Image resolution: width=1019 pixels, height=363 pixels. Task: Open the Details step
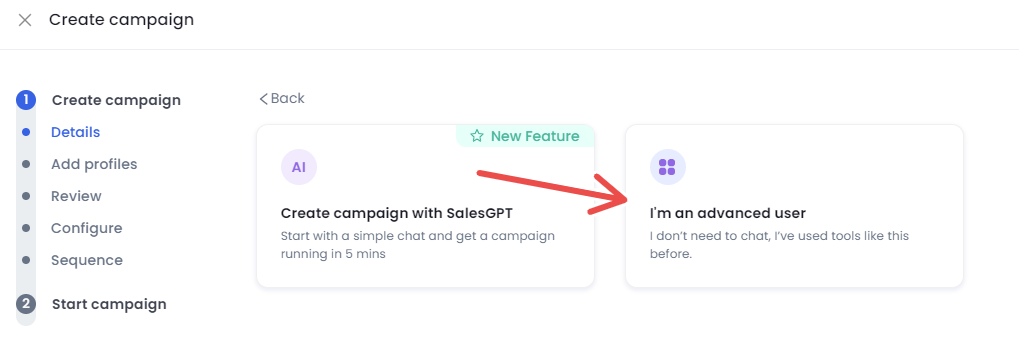pyautogui.click(x=75, y=132)
